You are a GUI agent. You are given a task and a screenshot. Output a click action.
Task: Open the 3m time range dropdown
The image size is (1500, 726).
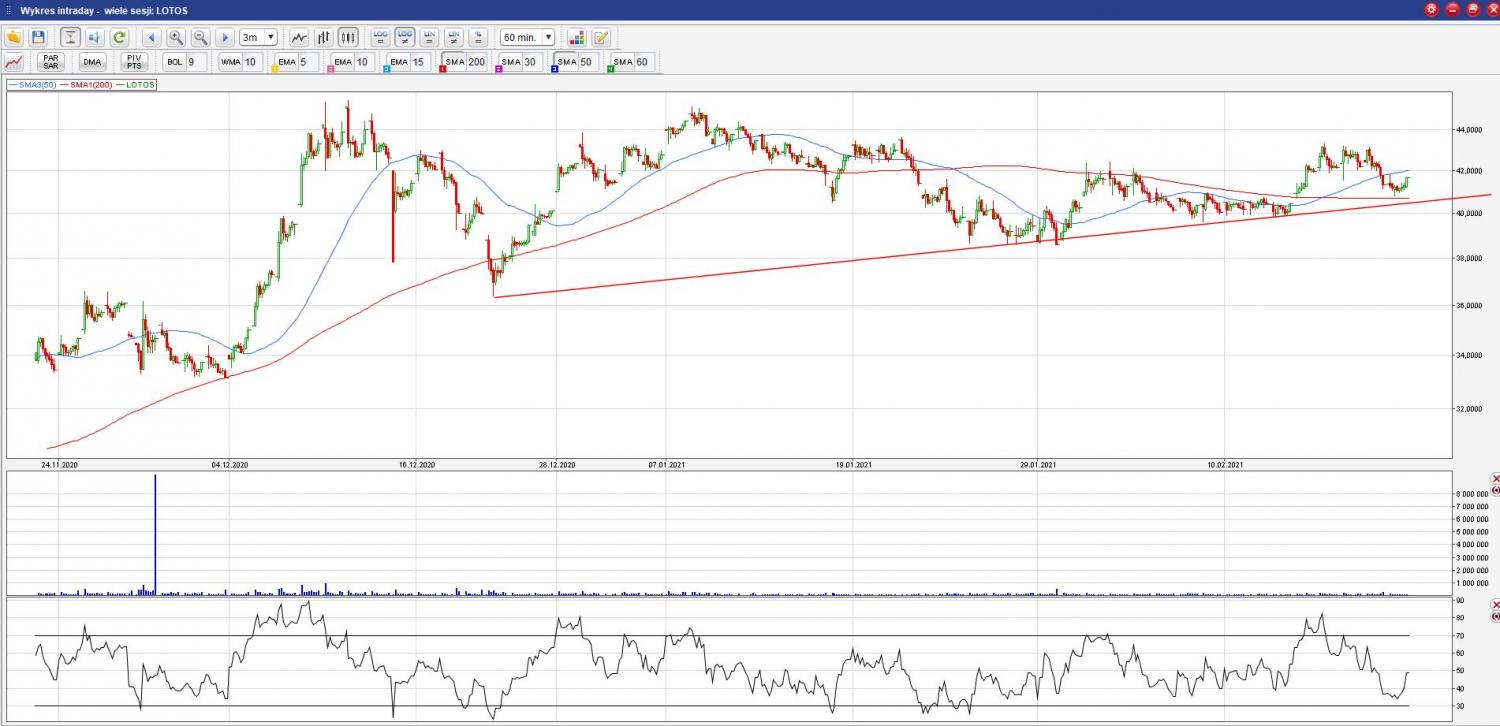(x=258, y=37)
